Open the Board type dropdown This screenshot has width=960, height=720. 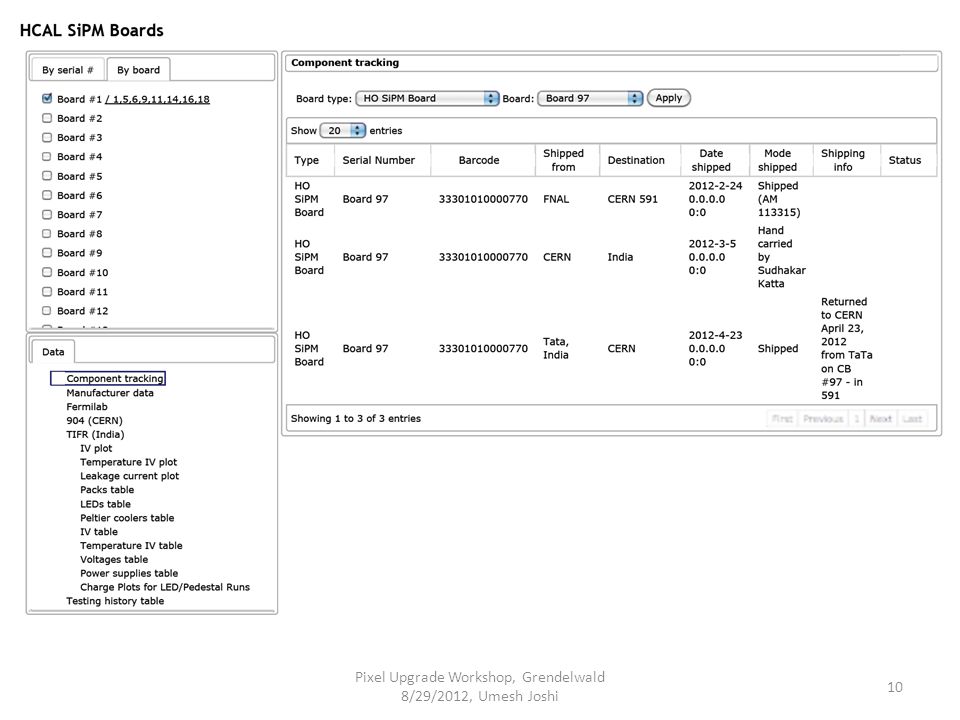click(x=427, y=98)
